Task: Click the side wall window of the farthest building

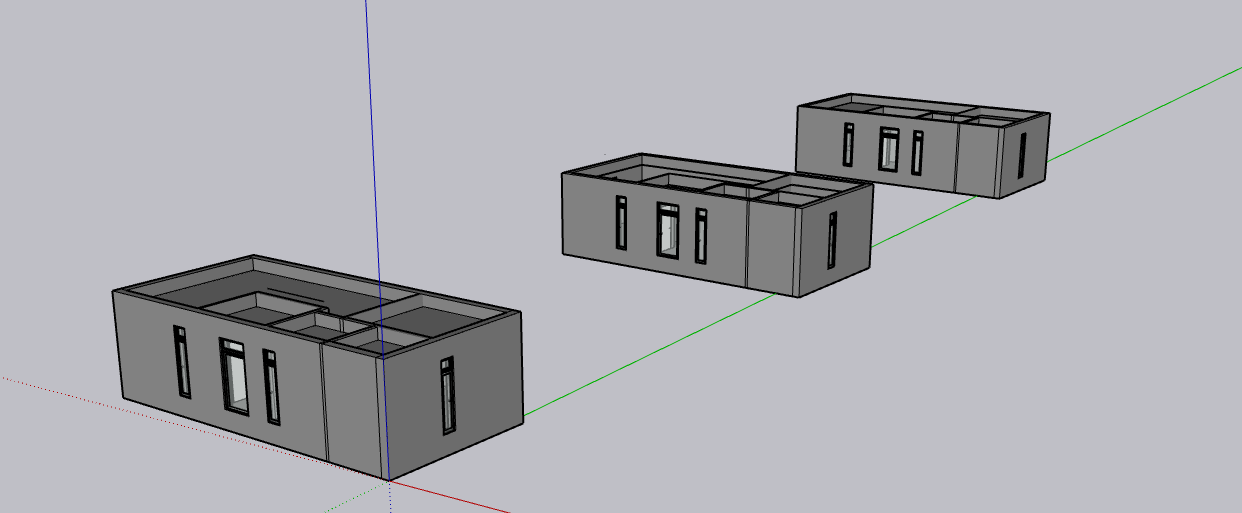Action: pyautogui.click(x=1022, y=154)
